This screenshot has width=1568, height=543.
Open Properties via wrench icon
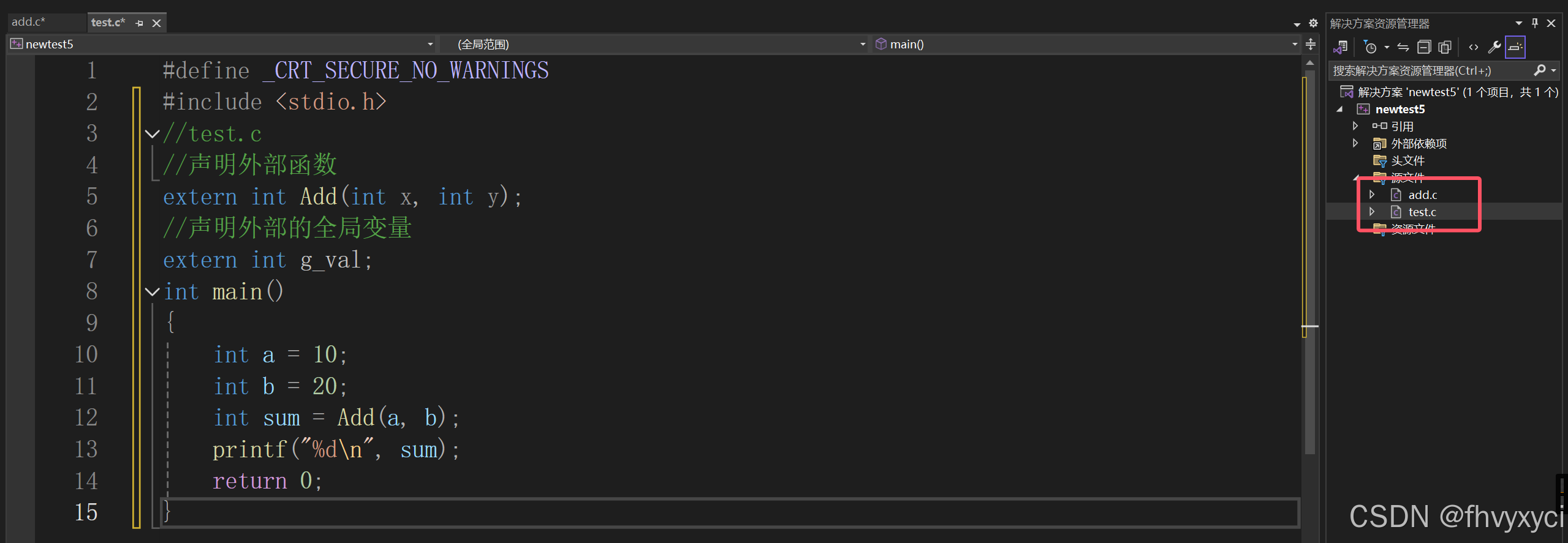pyautogui.click(x=1494, y=47)
